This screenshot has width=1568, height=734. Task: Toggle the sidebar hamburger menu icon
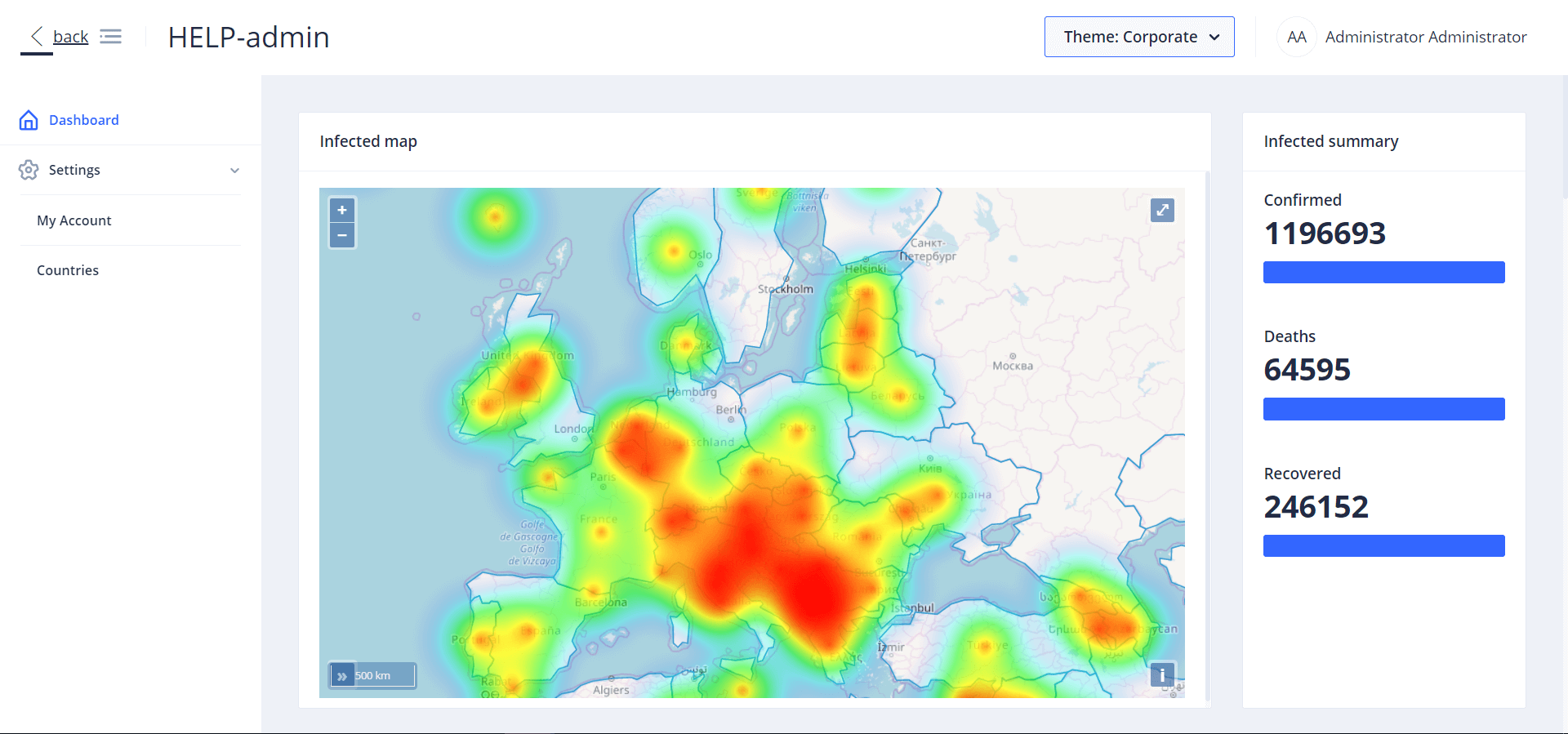click(x=110, y=36)
